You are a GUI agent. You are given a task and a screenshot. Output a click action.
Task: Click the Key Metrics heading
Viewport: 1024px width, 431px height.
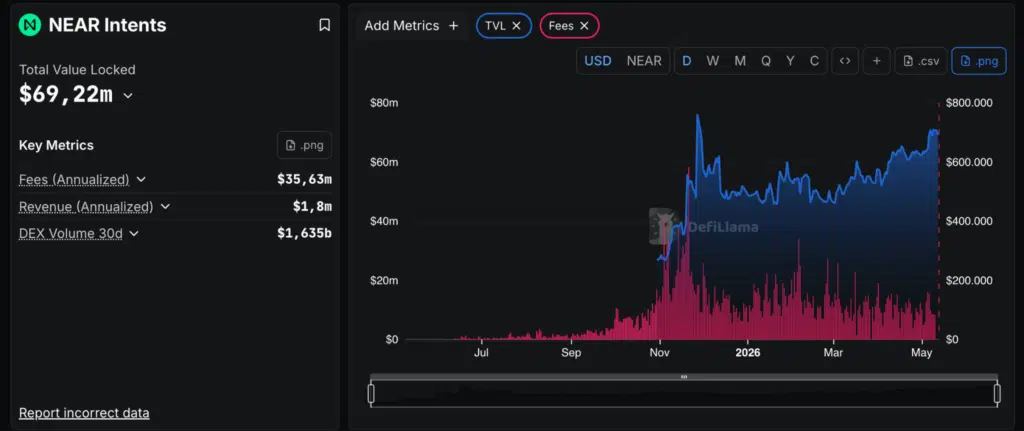pos(56,145)
